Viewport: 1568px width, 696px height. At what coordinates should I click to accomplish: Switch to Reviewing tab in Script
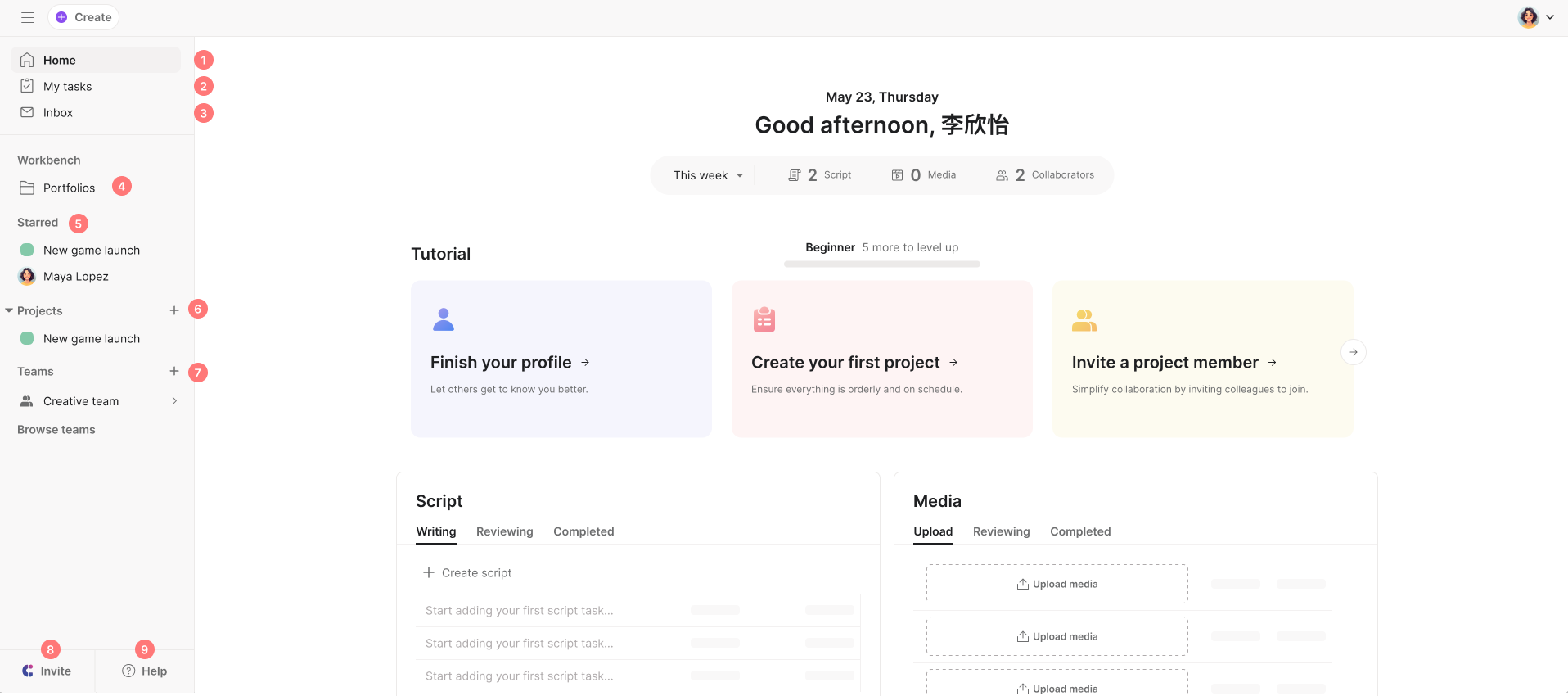[x=504, y=531]
